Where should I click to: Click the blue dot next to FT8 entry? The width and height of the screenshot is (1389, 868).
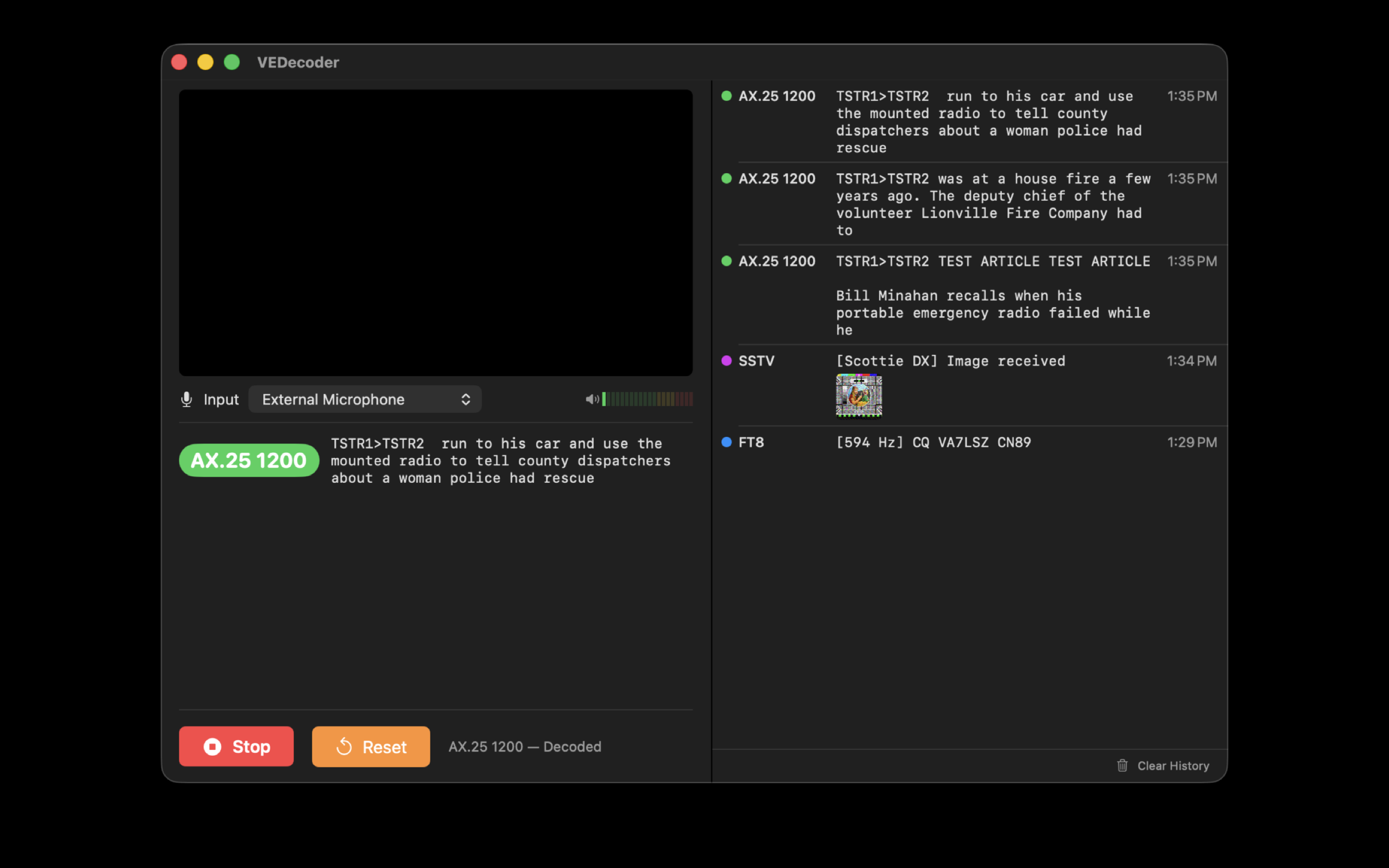pos(727,442)
